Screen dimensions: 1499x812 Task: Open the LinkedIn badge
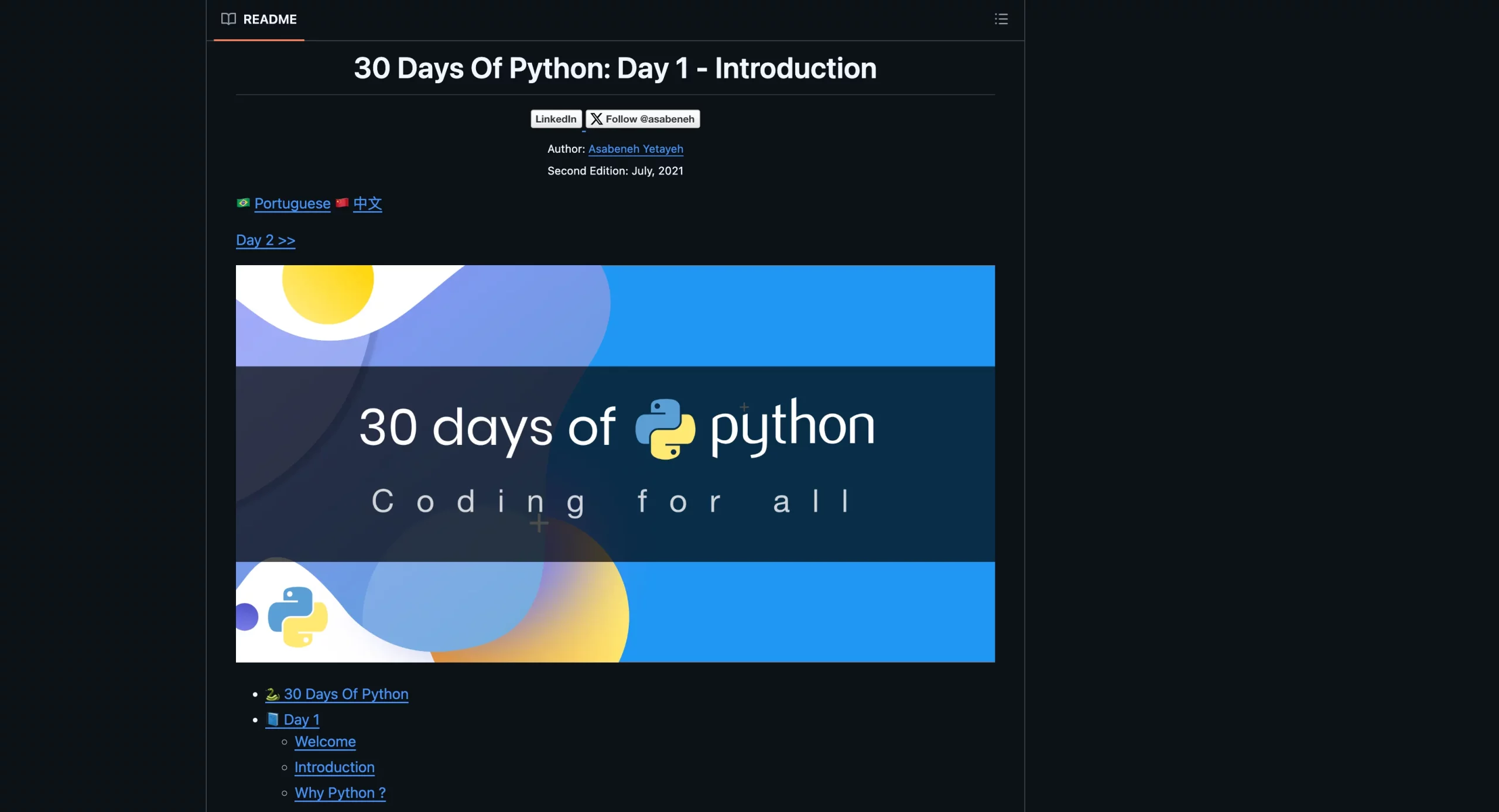pyautogui.click(x=556, y=119)
